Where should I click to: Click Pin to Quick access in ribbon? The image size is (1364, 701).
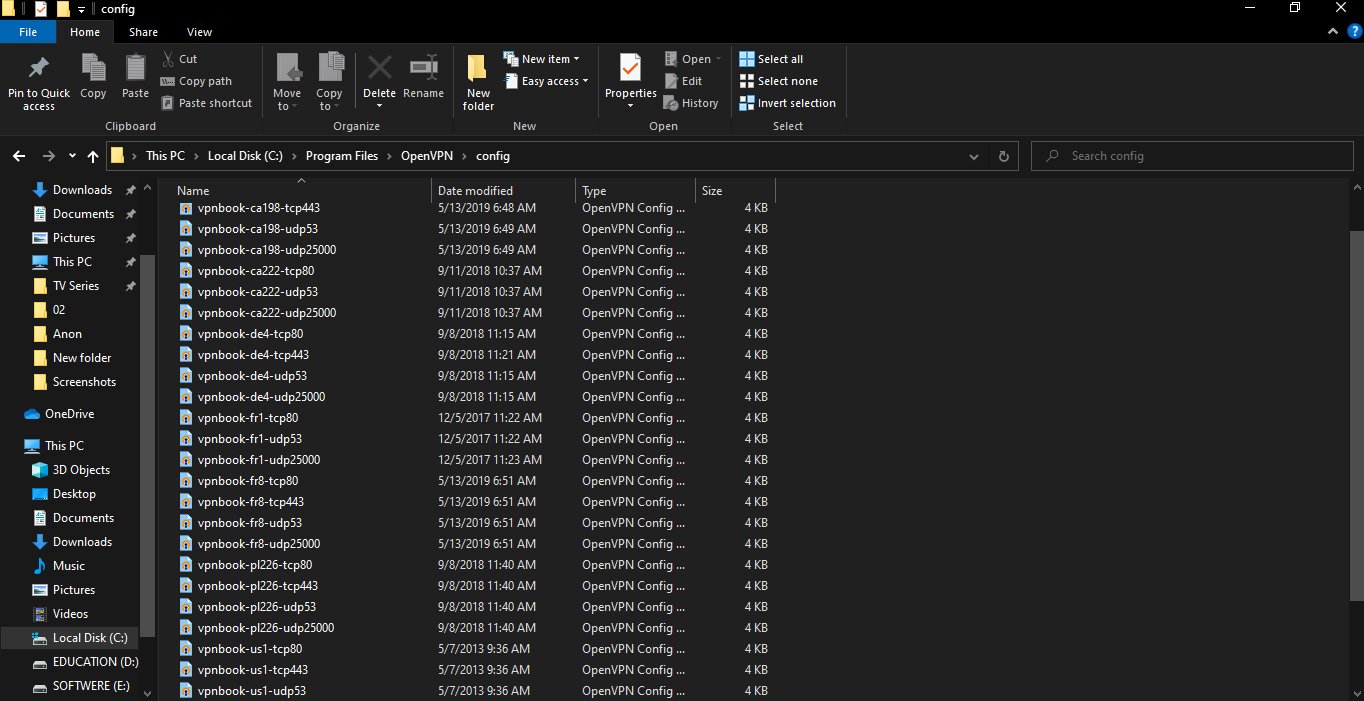pyautogui.click(x=39, y=82)
